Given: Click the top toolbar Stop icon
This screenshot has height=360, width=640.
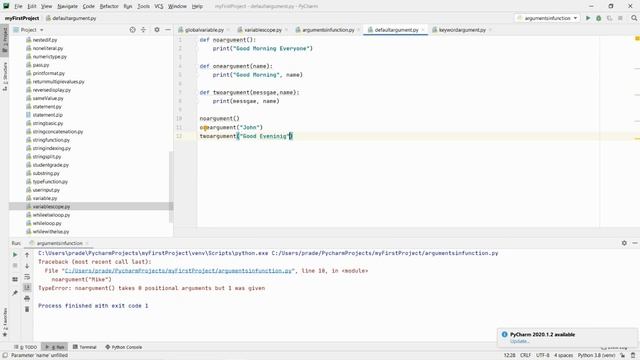Looking at the screenshot, I should pos(620,18).
